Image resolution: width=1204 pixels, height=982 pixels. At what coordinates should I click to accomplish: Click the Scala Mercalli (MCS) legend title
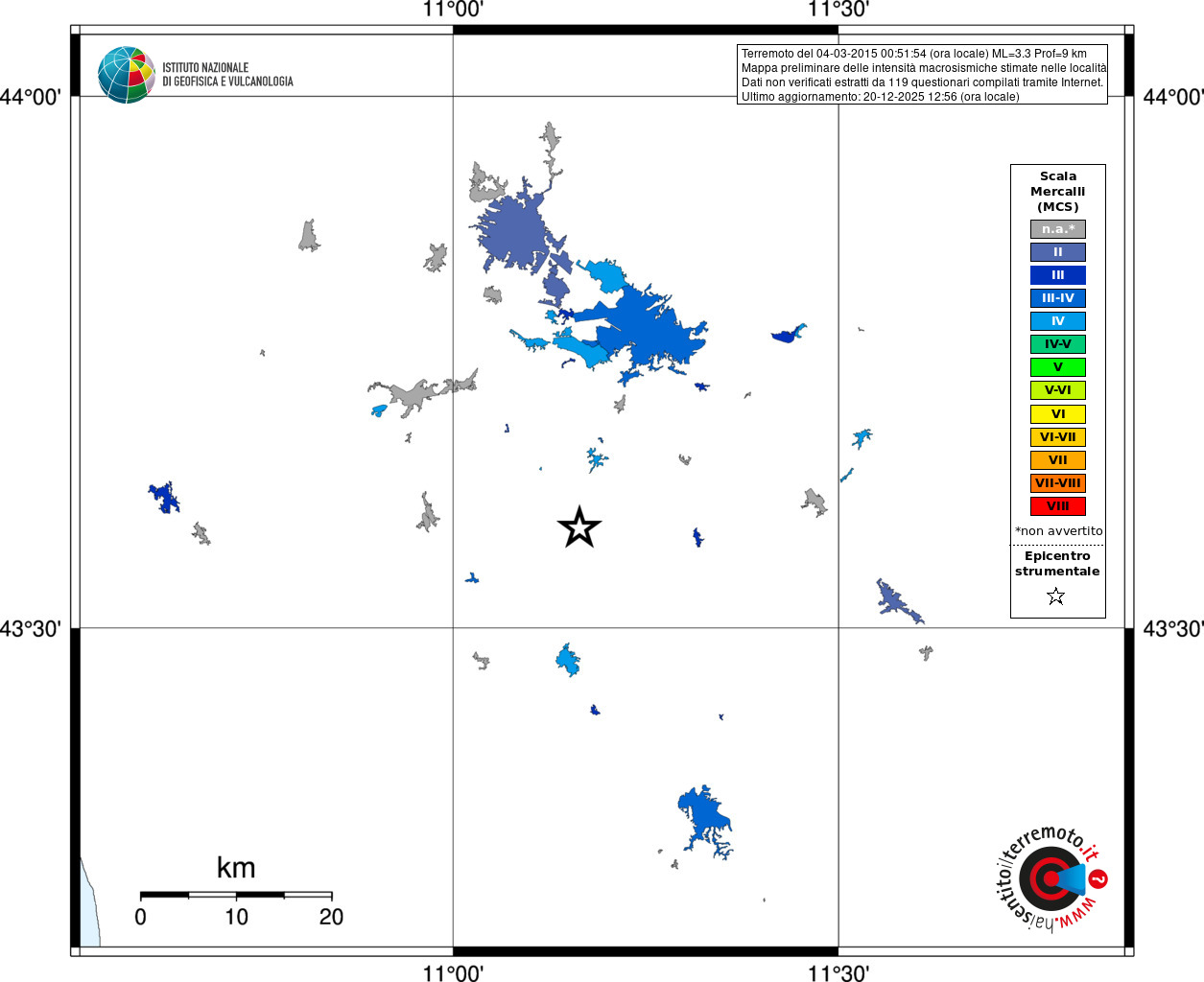pos(1058,192)
